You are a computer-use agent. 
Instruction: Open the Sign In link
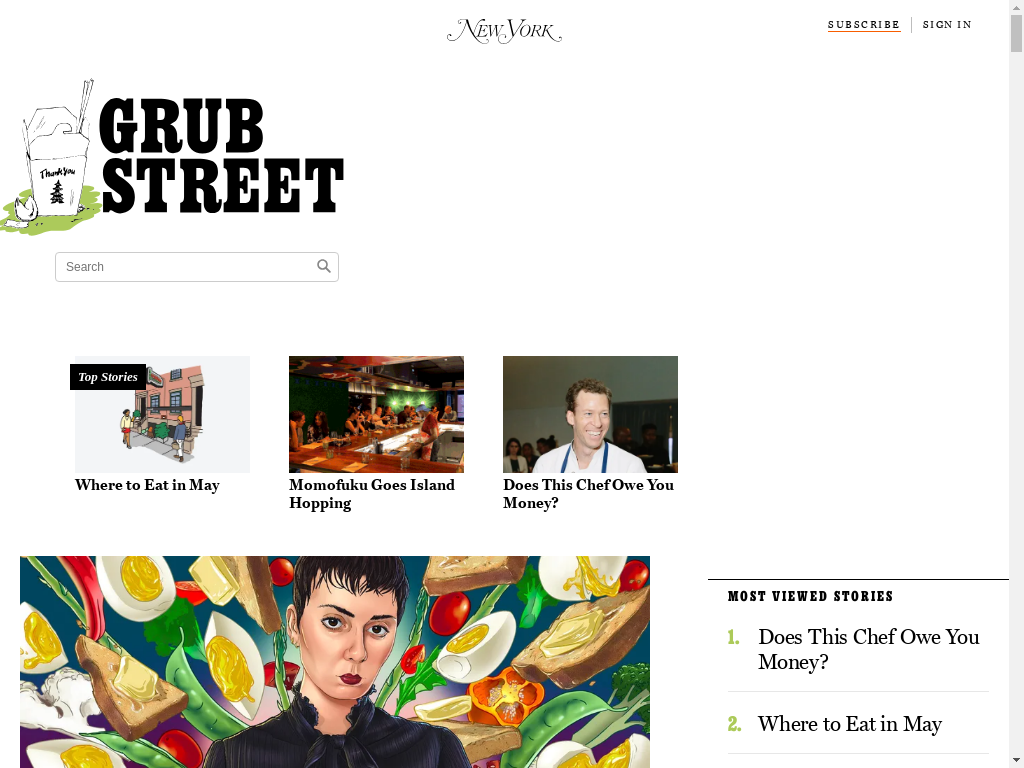tap(947, 25)
